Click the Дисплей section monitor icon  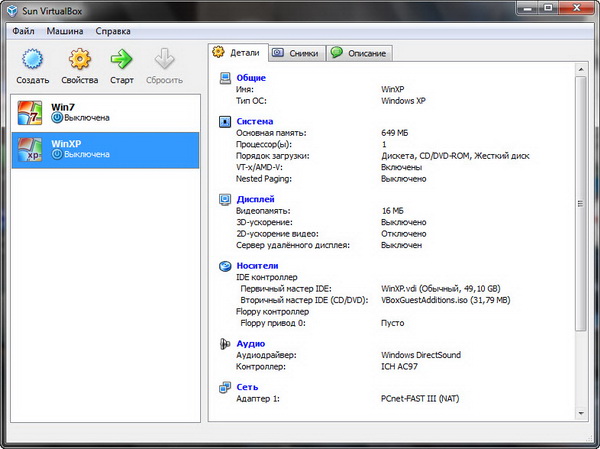click(224, 199)
